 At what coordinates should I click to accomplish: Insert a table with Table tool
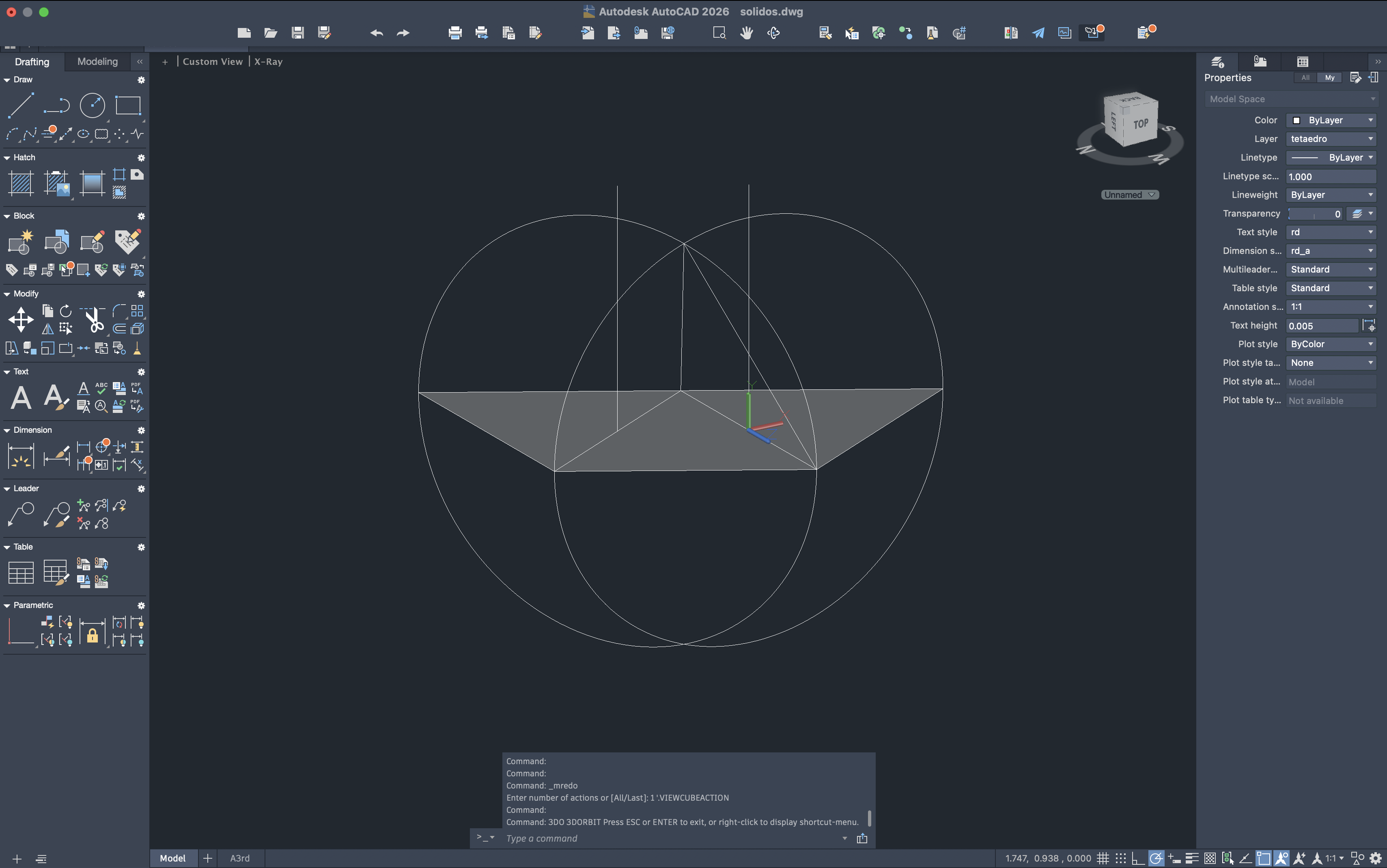[x=21, y=572]
